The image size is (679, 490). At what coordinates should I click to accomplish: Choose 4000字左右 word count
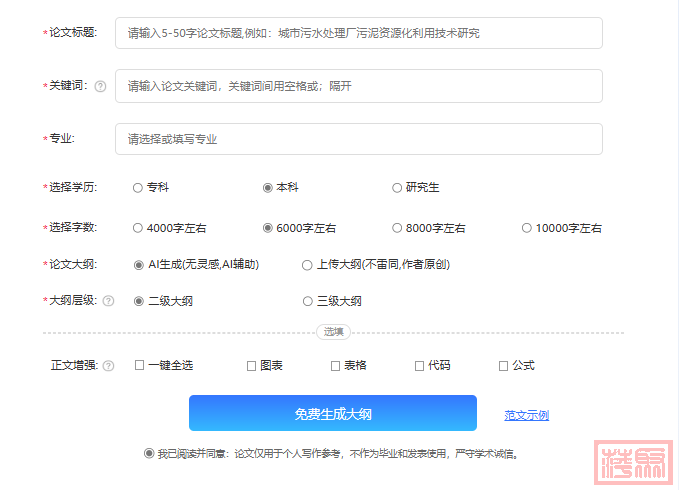(138, 228)
